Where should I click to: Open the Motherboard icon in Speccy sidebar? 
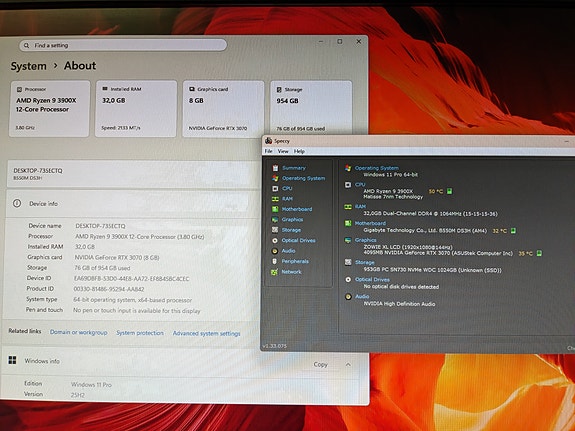[x=275, y=209]
